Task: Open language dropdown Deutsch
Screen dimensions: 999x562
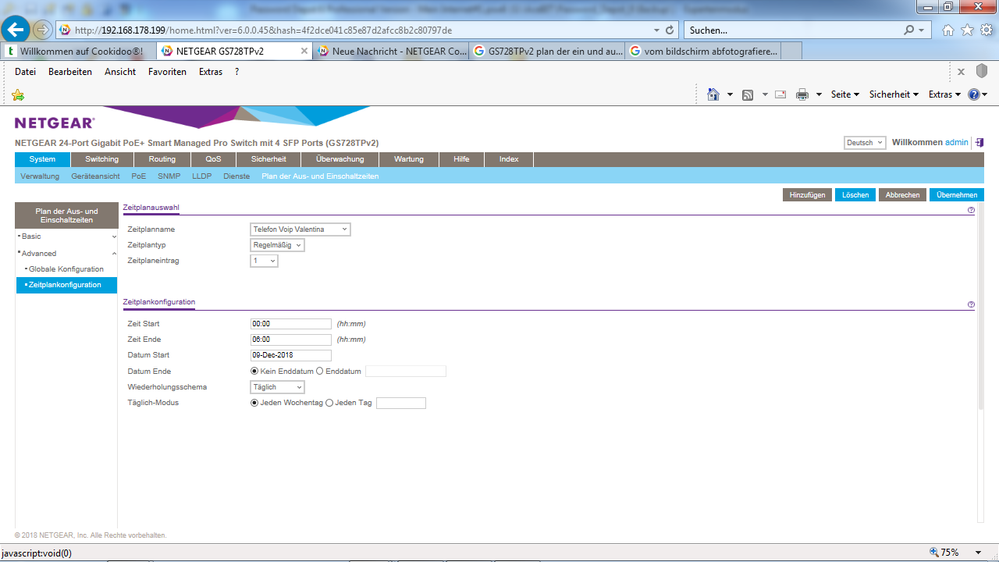Action: click(865, 143)
